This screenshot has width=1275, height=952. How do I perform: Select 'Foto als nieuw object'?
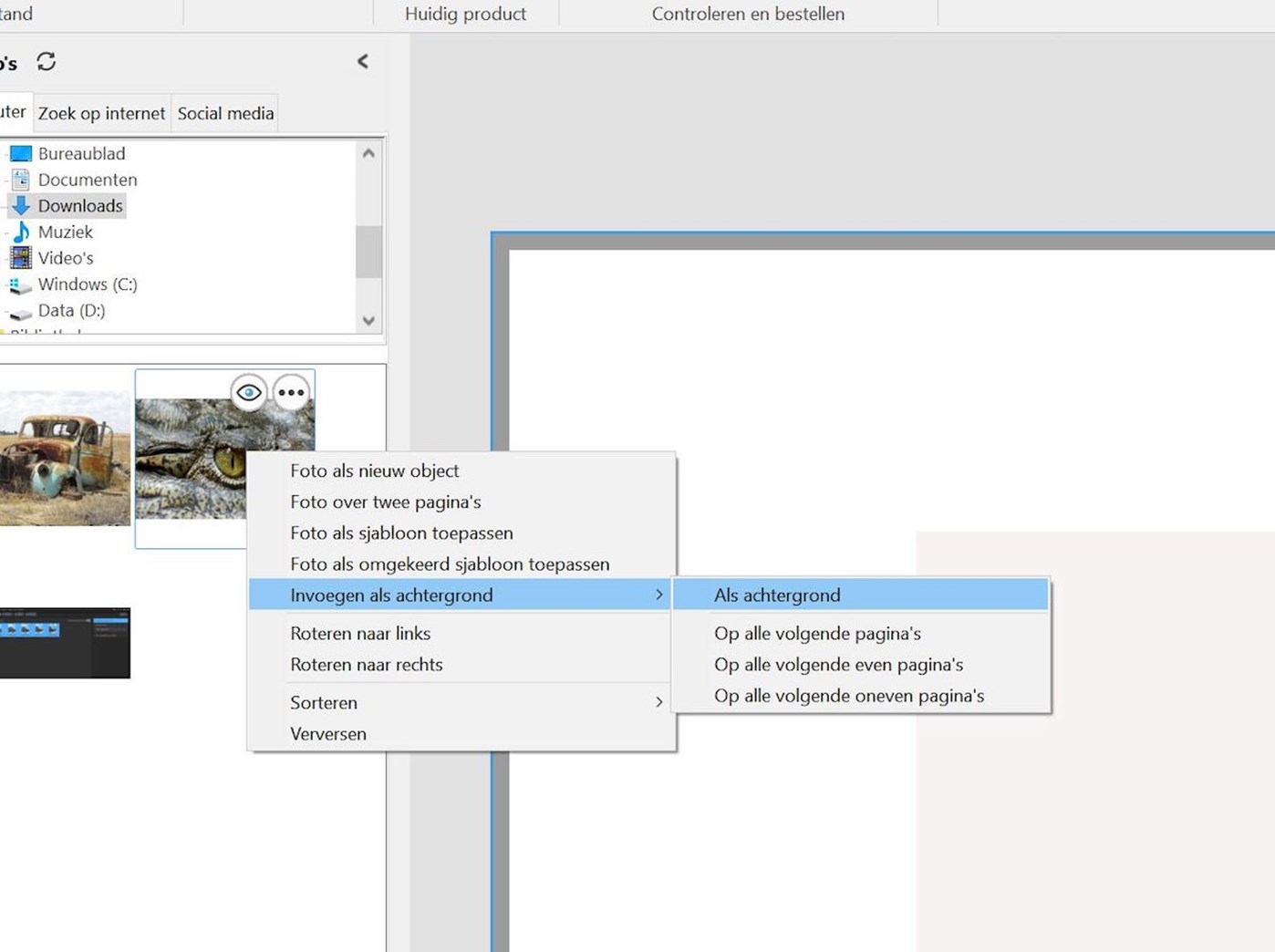[x=375, y=471]
